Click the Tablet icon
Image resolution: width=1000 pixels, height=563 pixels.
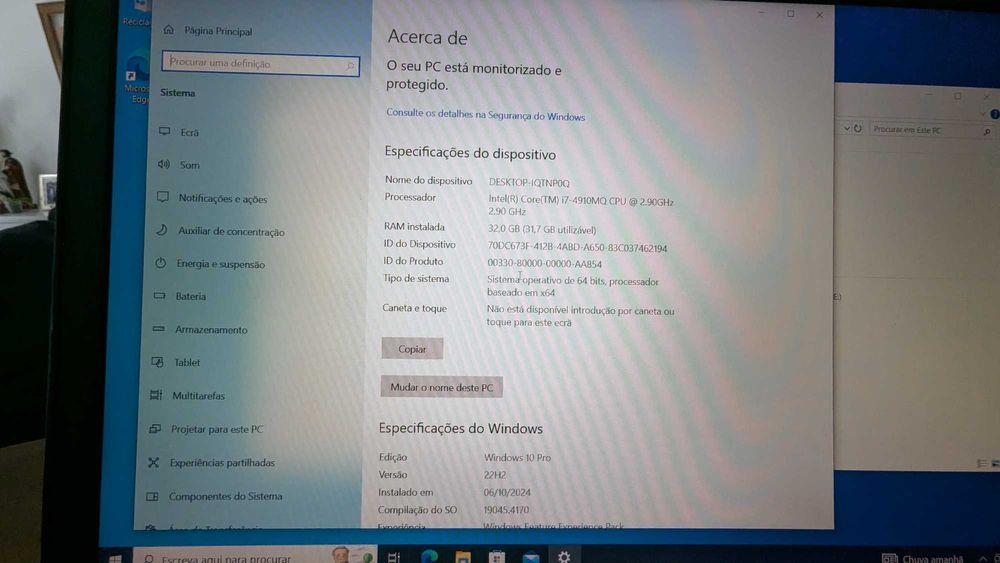point(157,362)
